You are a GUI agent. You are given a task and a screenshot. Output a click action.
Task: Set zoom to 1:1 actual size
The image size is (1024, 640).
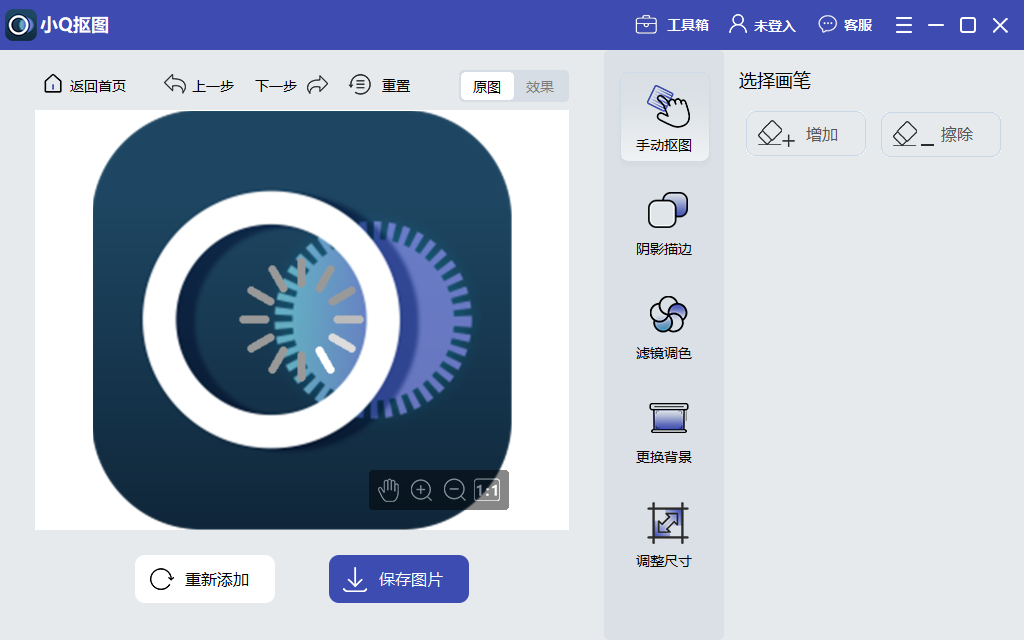(487, 490)
